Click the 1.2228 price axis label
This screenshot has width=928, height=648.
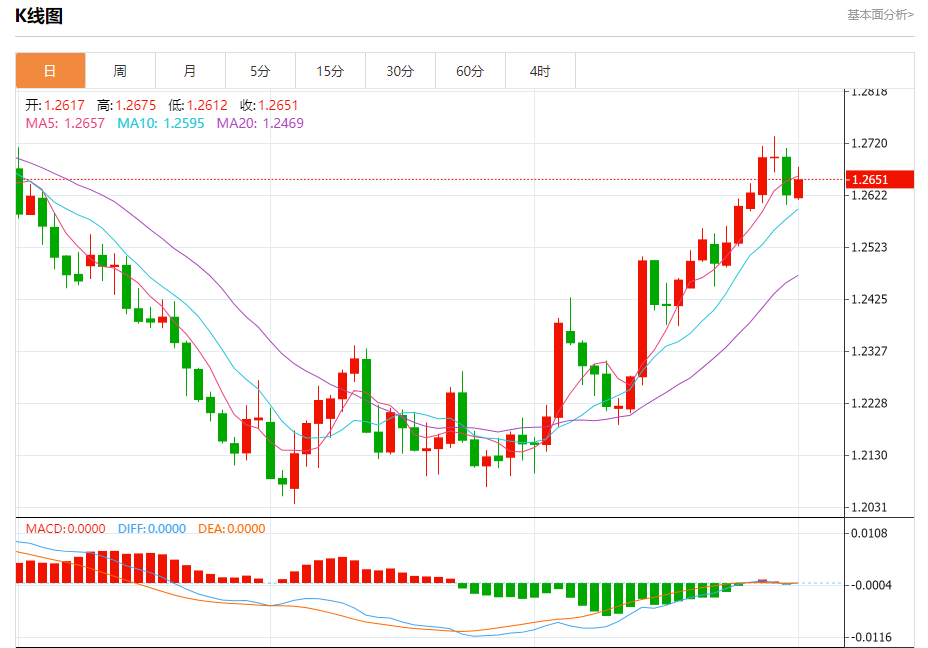click(869, 404)
